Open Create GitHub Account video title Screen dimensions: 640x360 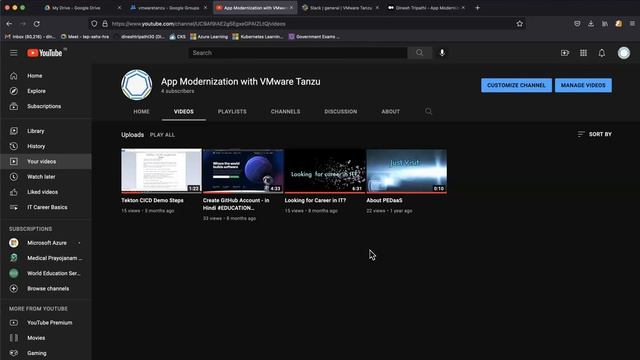pyautogui.click(x=236, y=204)
